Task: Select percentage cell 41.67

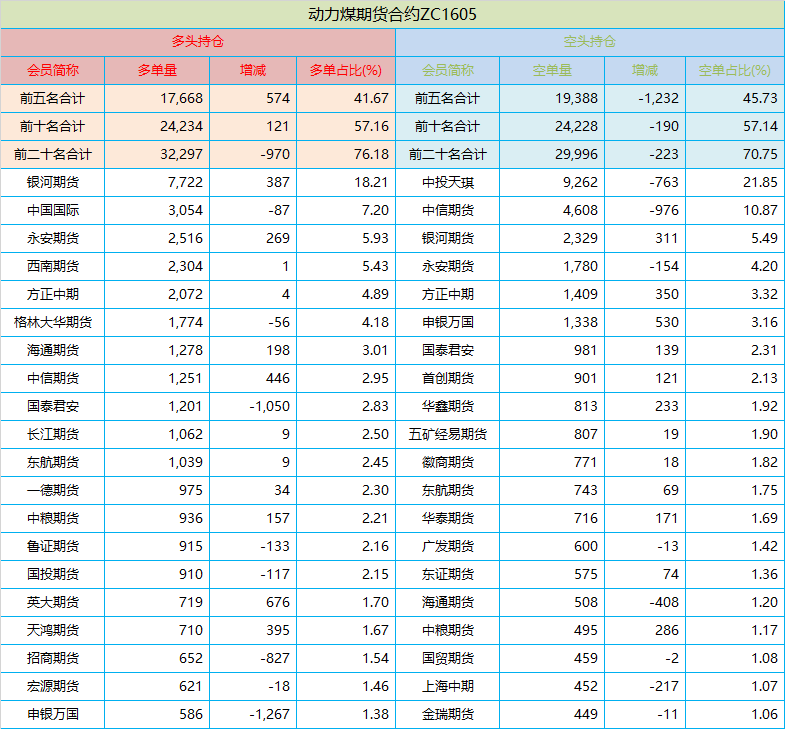Action: (371, 98)
